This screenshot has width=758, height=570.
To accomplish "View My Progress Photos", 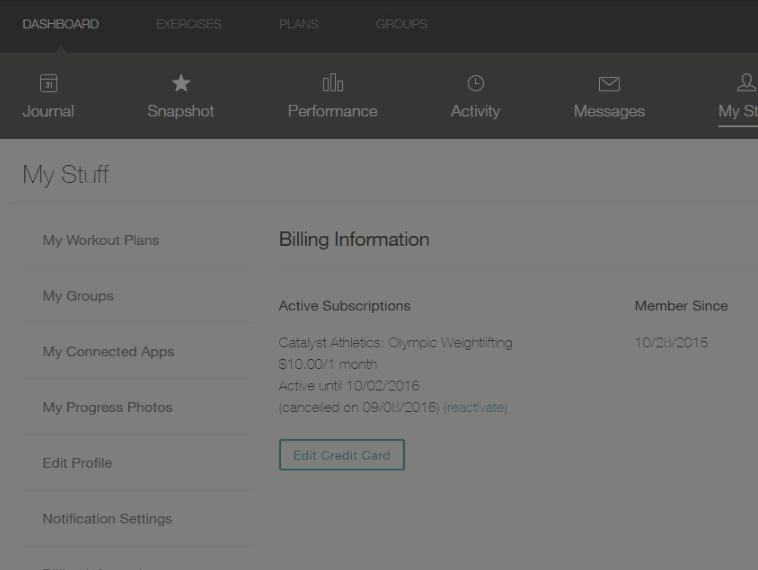I will [107, 408].
